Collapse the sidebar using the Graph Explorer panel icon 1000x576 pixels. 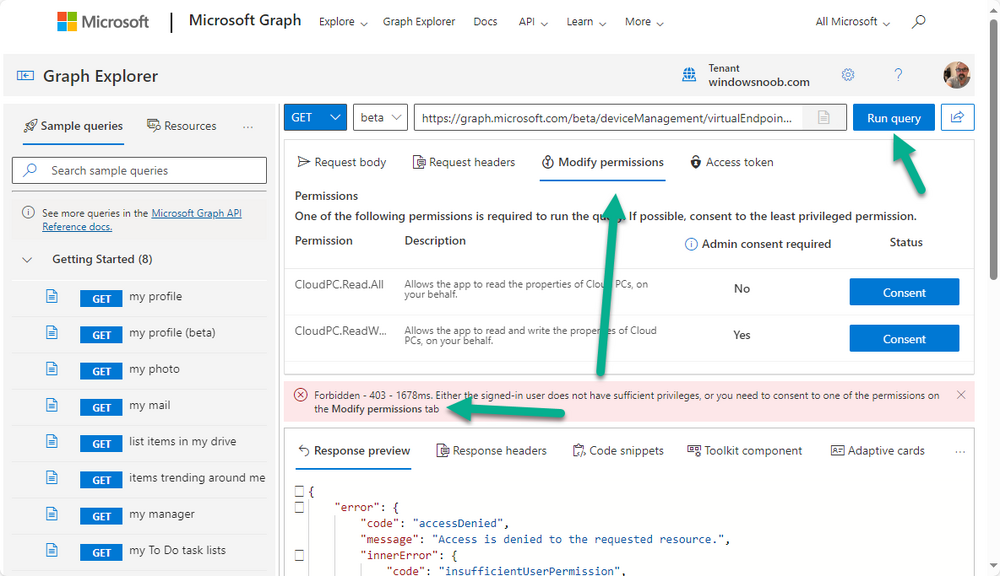coord(26,76)
